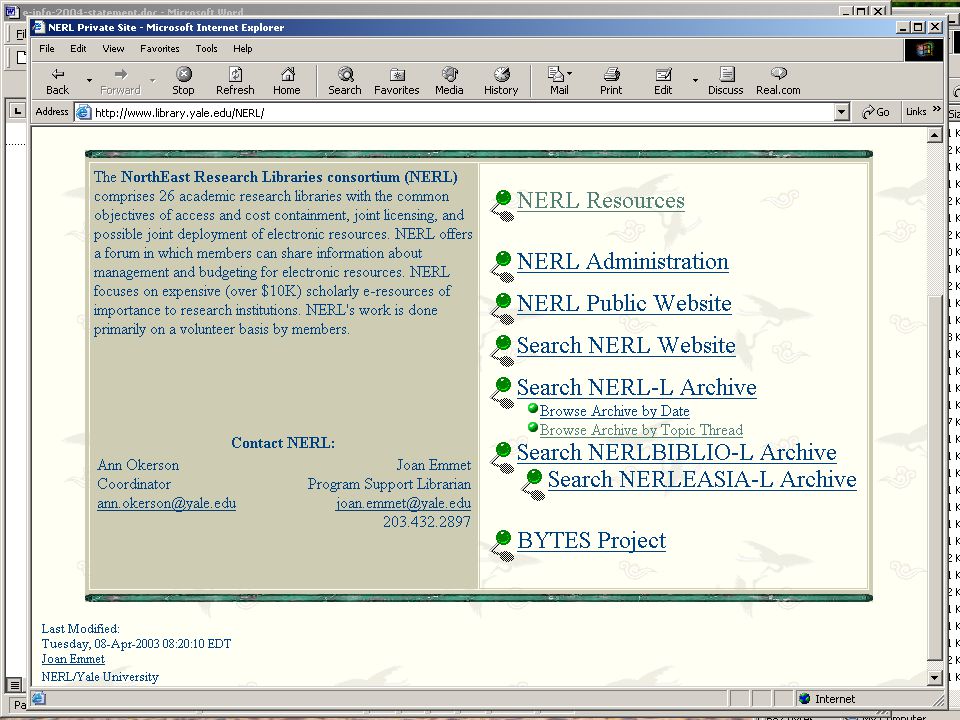
Task: Click the green pin beside NERL Resources
Action: pos(503,205)
